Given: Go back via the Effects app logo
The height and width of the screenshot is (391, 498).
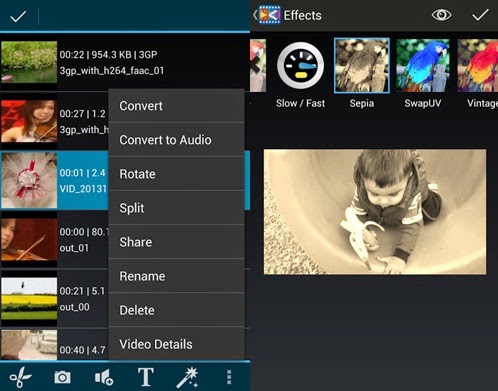Looking at the screenshot, I should click(269, 15).
